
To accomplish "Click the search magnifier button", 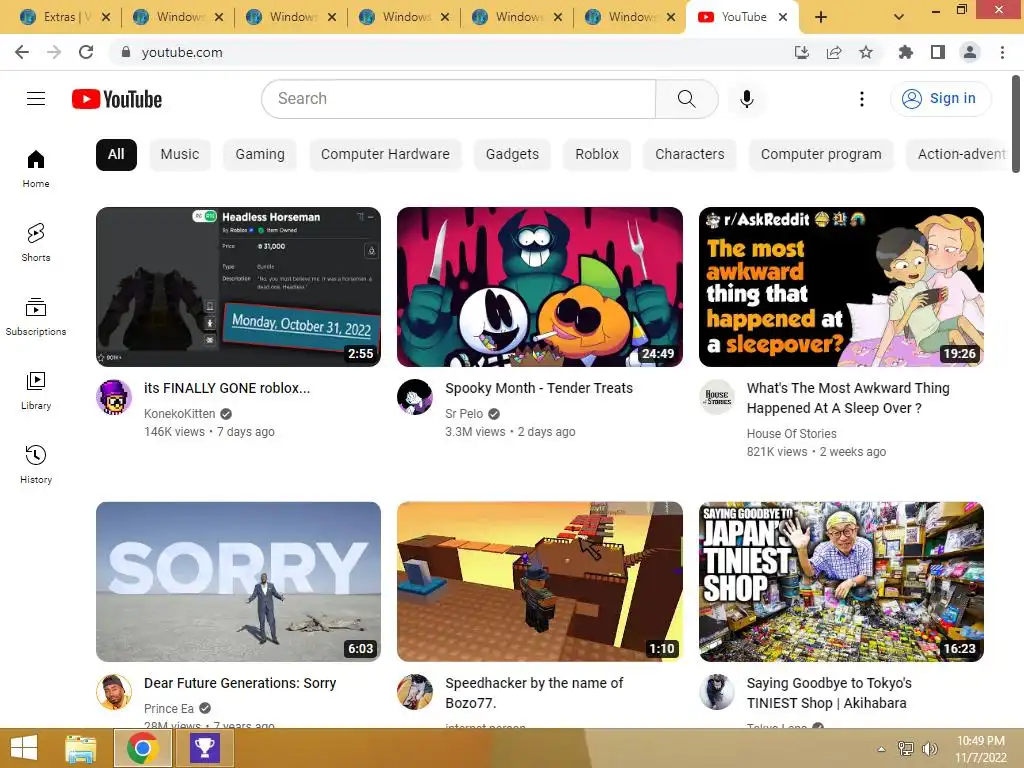I will click(x=686, y=99).
